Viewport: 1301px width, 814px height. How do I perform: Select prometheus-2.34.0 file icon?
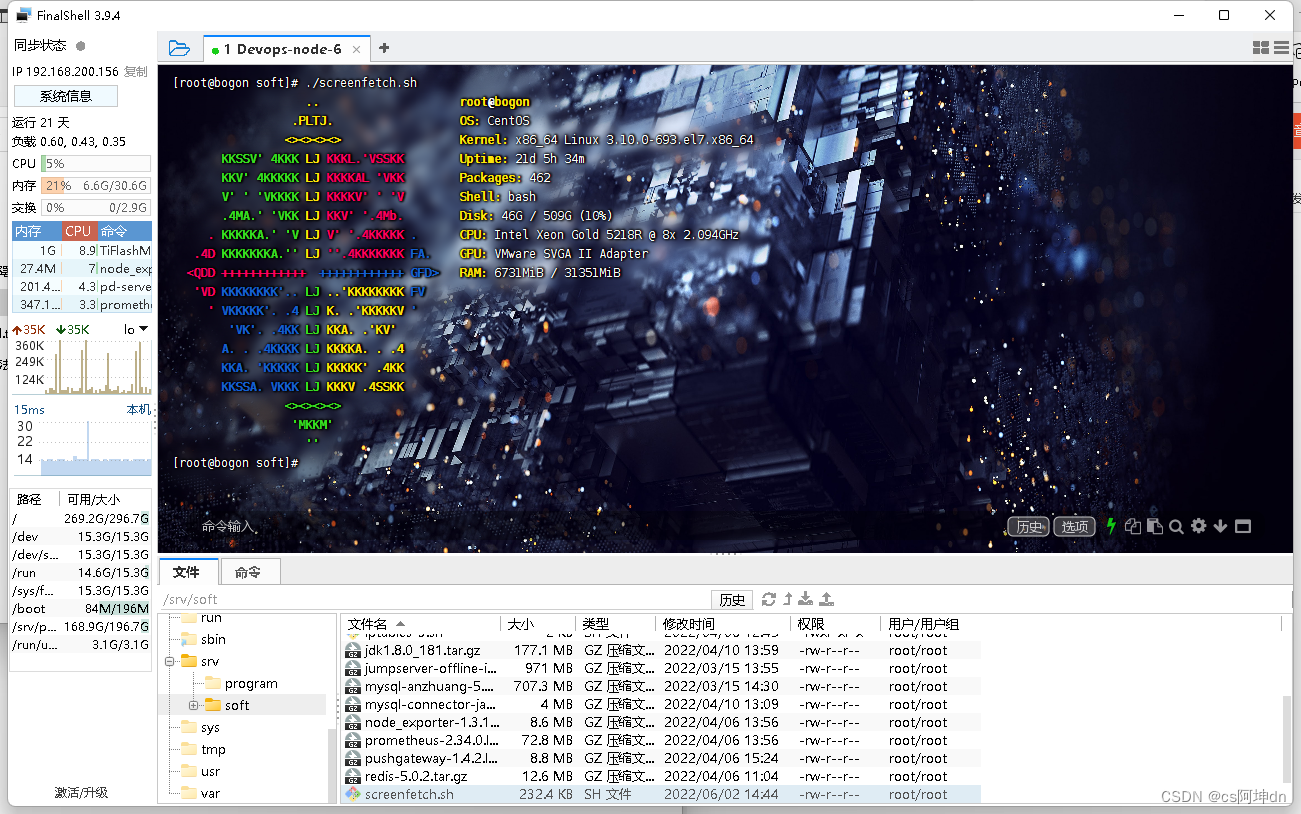[x=353, y=740]
